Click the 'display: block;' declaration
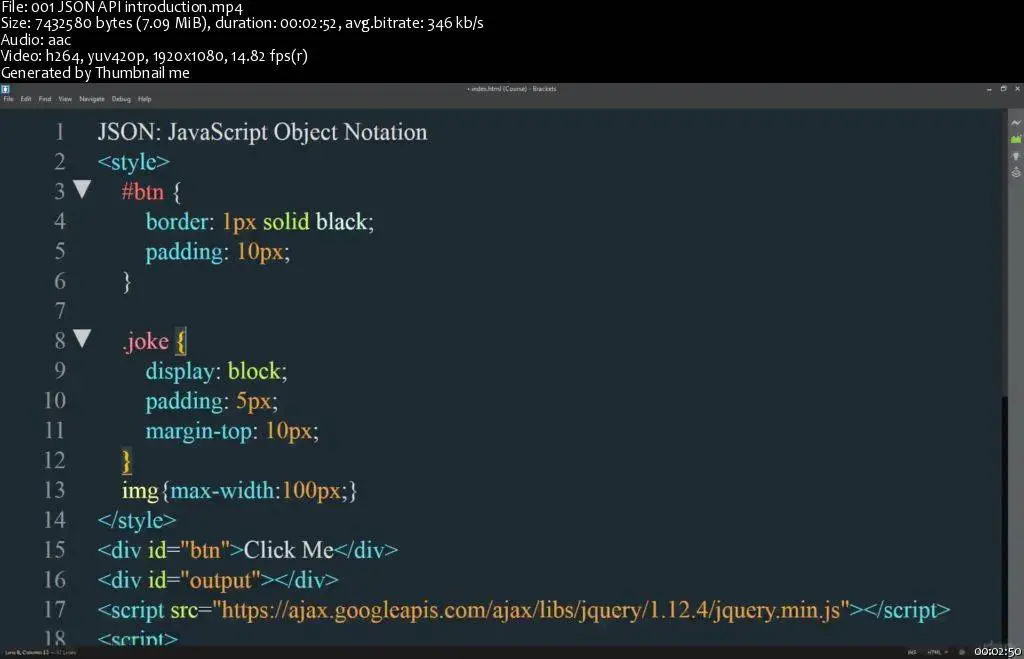1024x659 pixels. (x=216, y=371)
